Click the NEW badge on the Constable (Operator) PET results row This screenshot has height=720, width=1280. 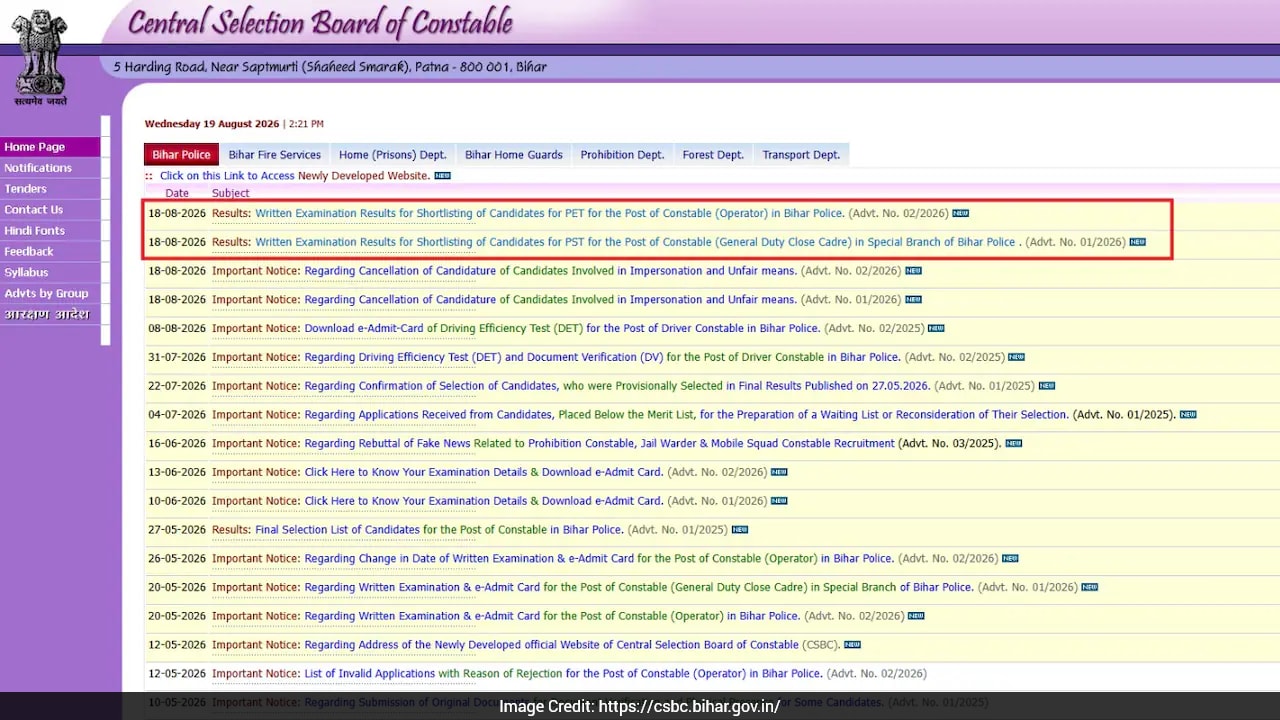click(960, 213)
